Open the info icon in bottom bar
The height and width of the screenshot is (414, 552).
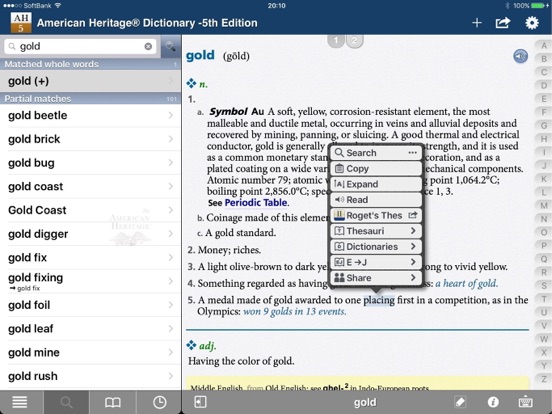pyautogui.click(x=493, y=402)
